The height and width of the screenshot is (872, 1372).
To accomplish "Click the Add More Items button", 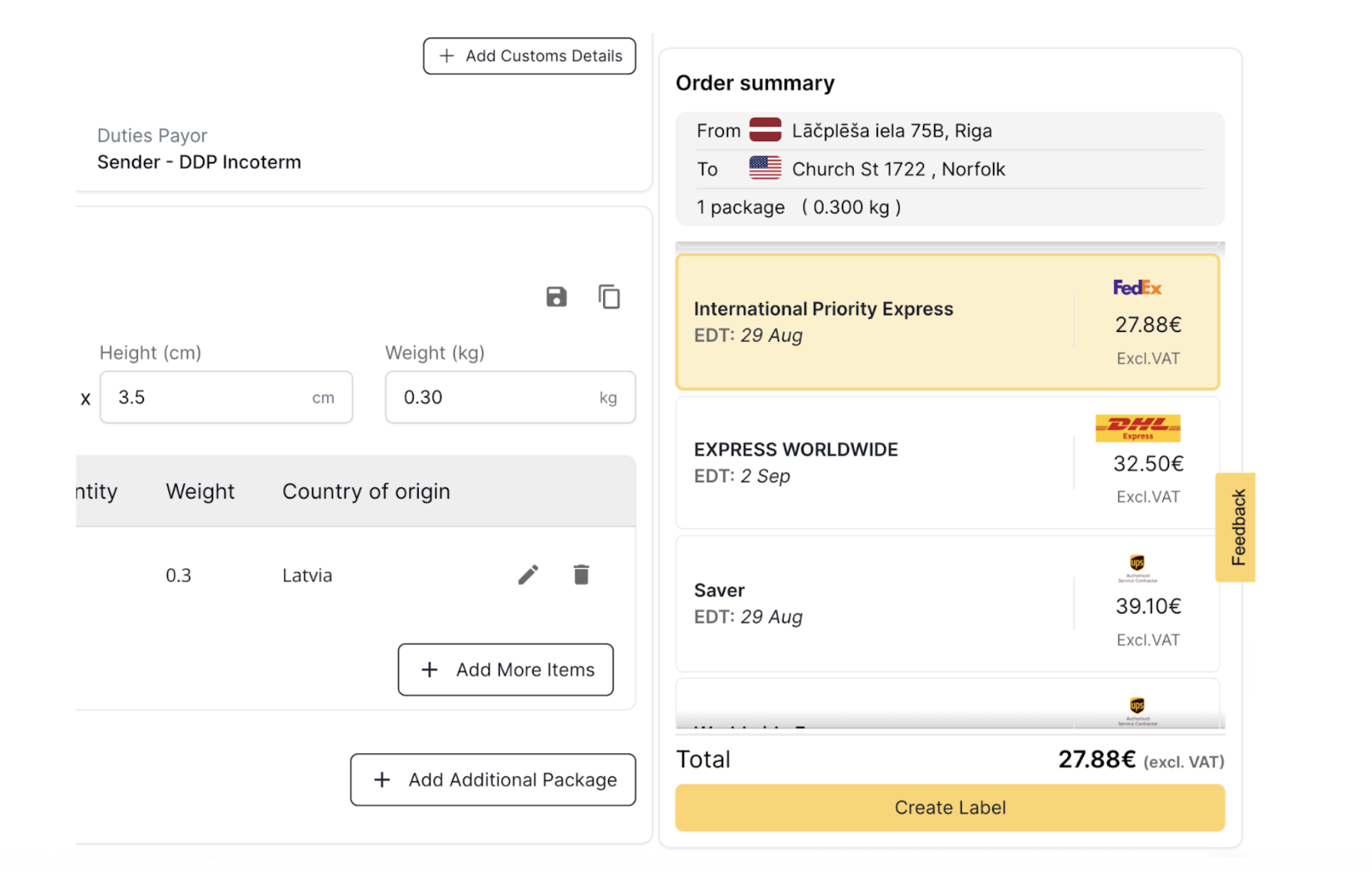I will [x=505, y=669].
